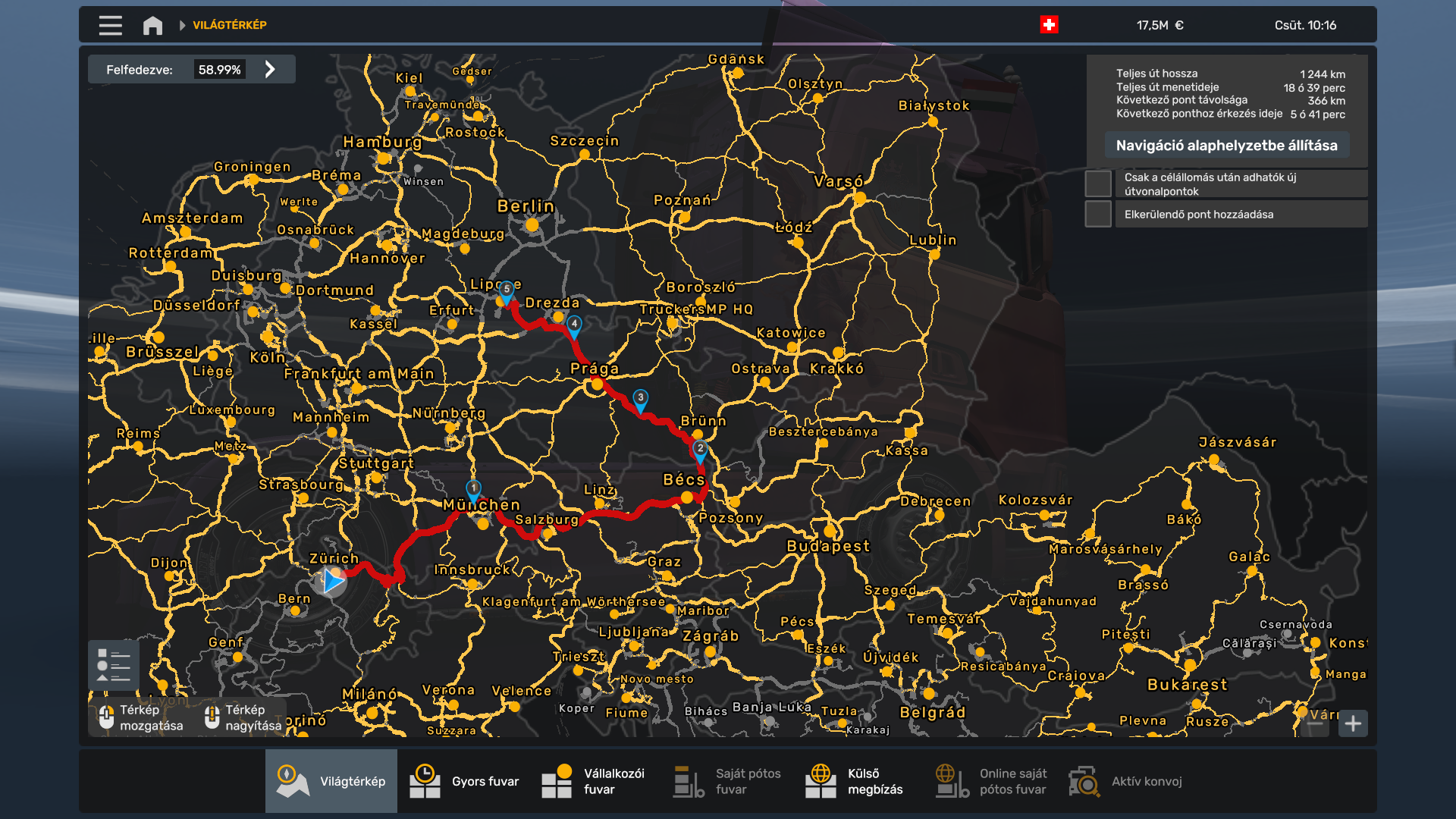Toggle the map legend panel
The width and height of the screenshot is (1456, 819).
point(115,665)
